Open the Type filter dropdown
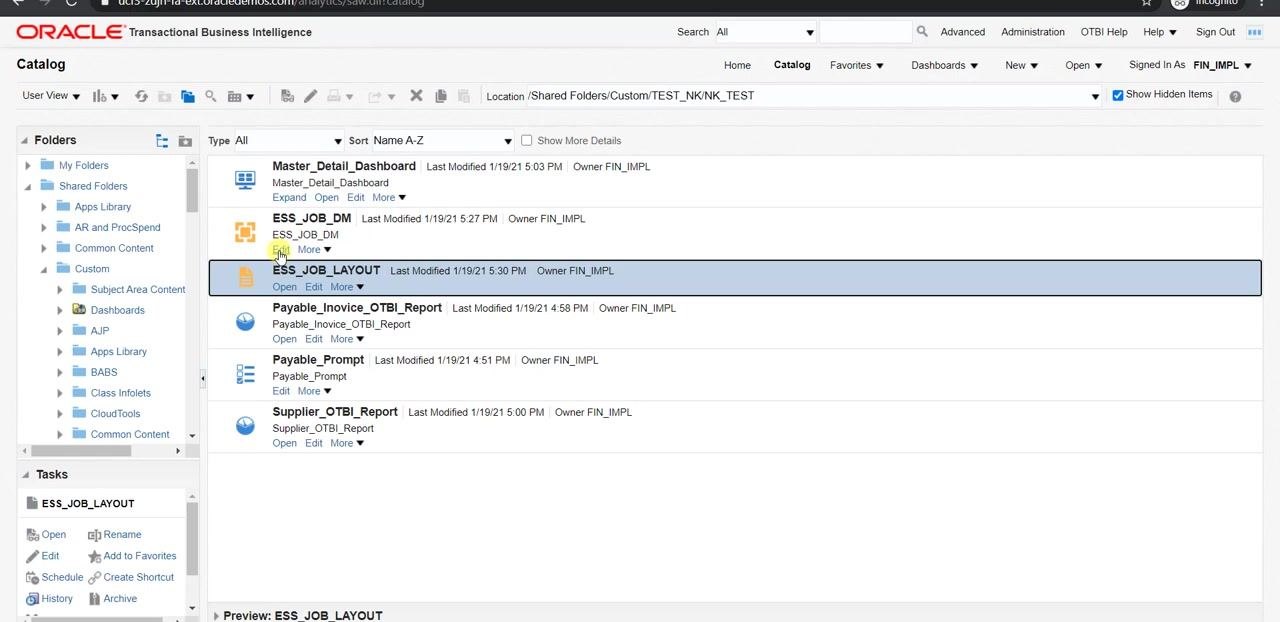 coord(288,141)
